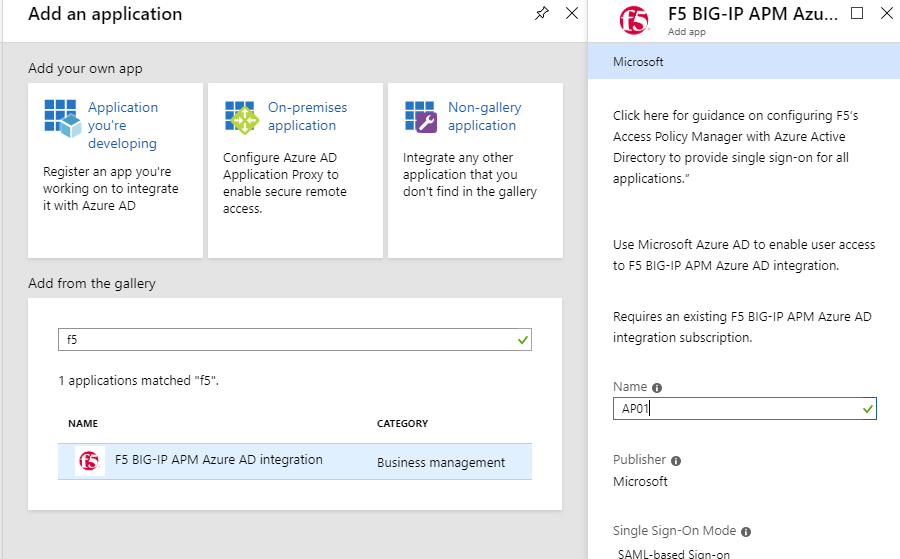Click the green check in gallery search box
900x559 pixels.
(522, 340)
